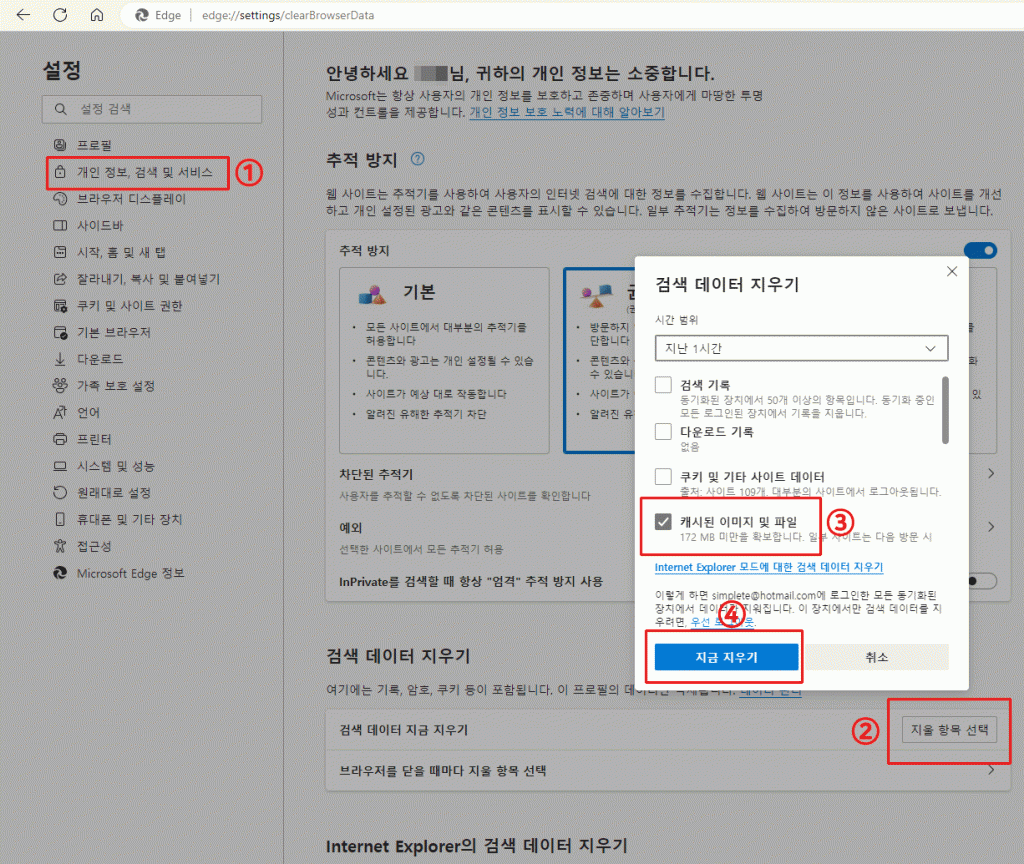
Task: Click the dialog's data list scrollbar
Action: [x=945, y=409]
